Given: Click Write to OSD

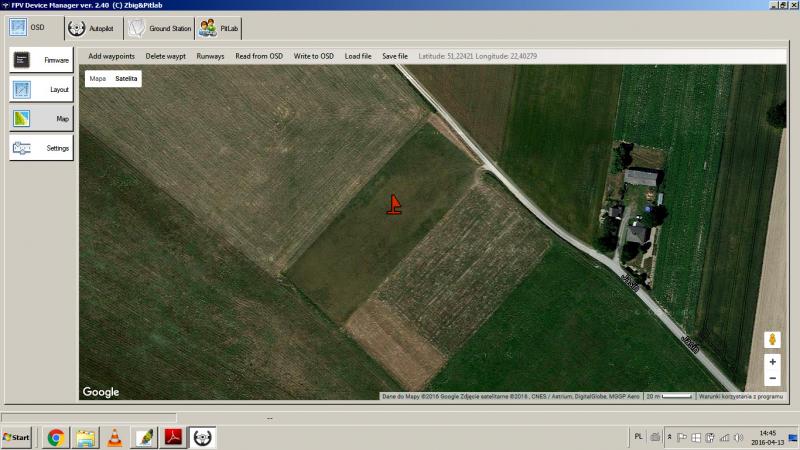Looking at the screenshot, I should click(314, 56).
